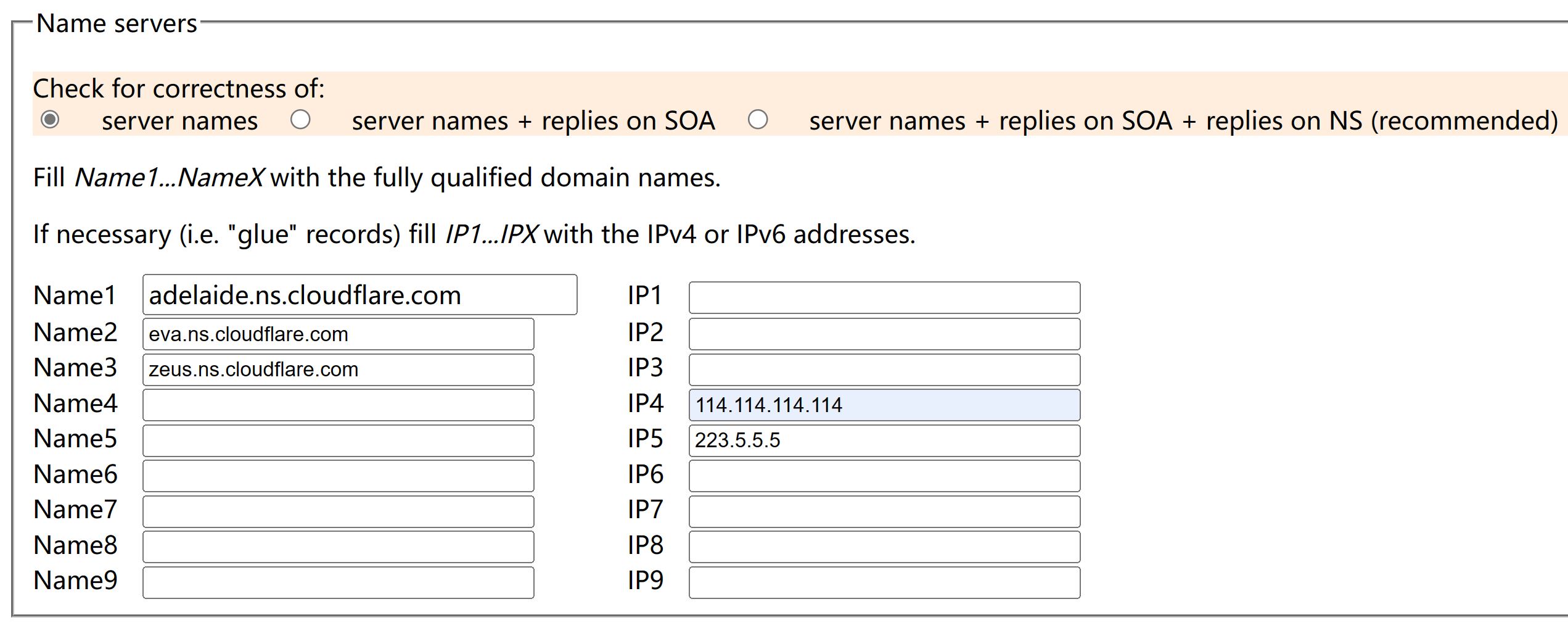The height and width of the screenshot is (628, 1568).
Task: Focus the empty IP6 input field
Action: click(x=883, y=474)
